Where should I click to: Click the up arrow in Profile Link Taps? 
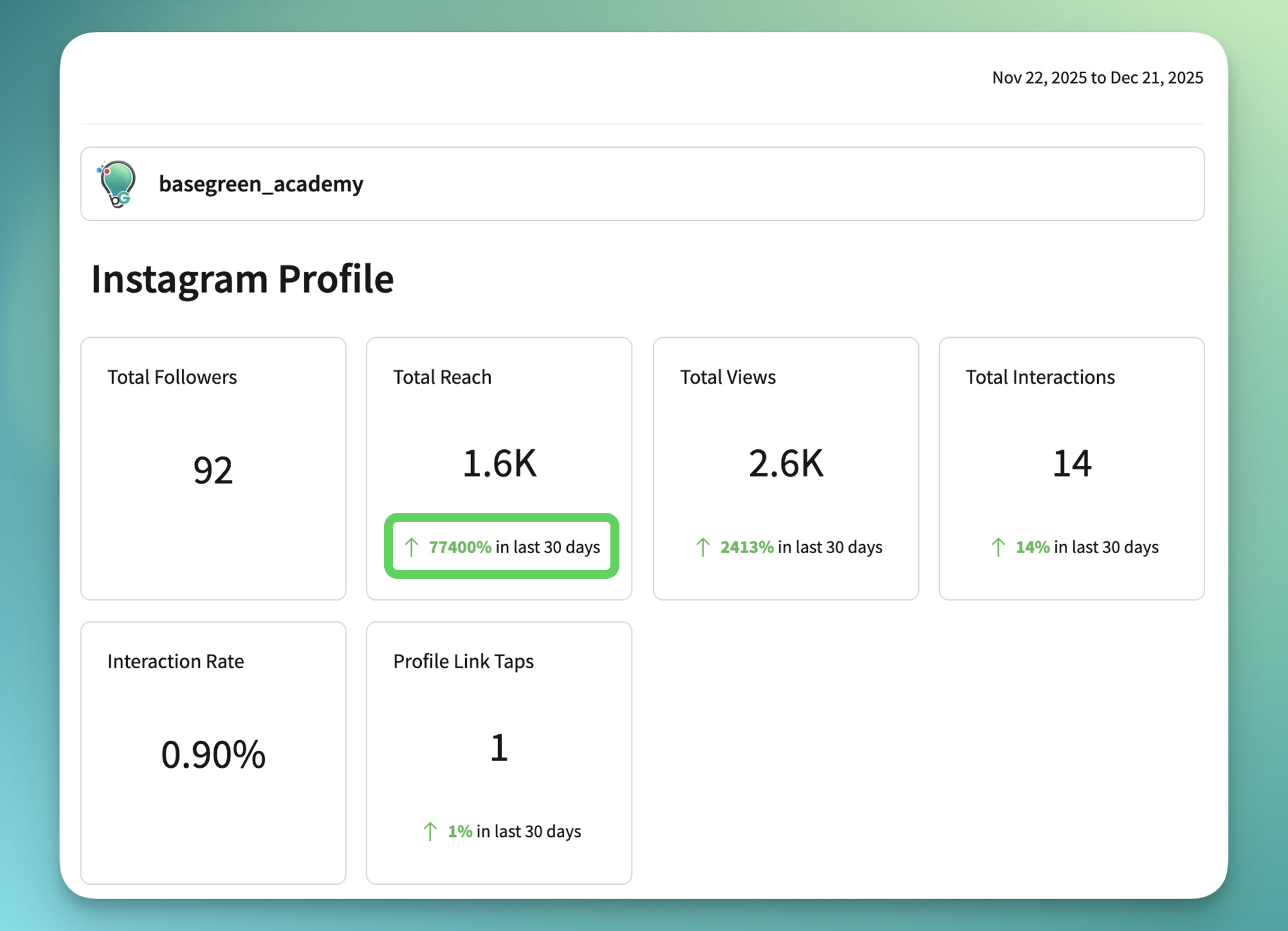(430, 831)
